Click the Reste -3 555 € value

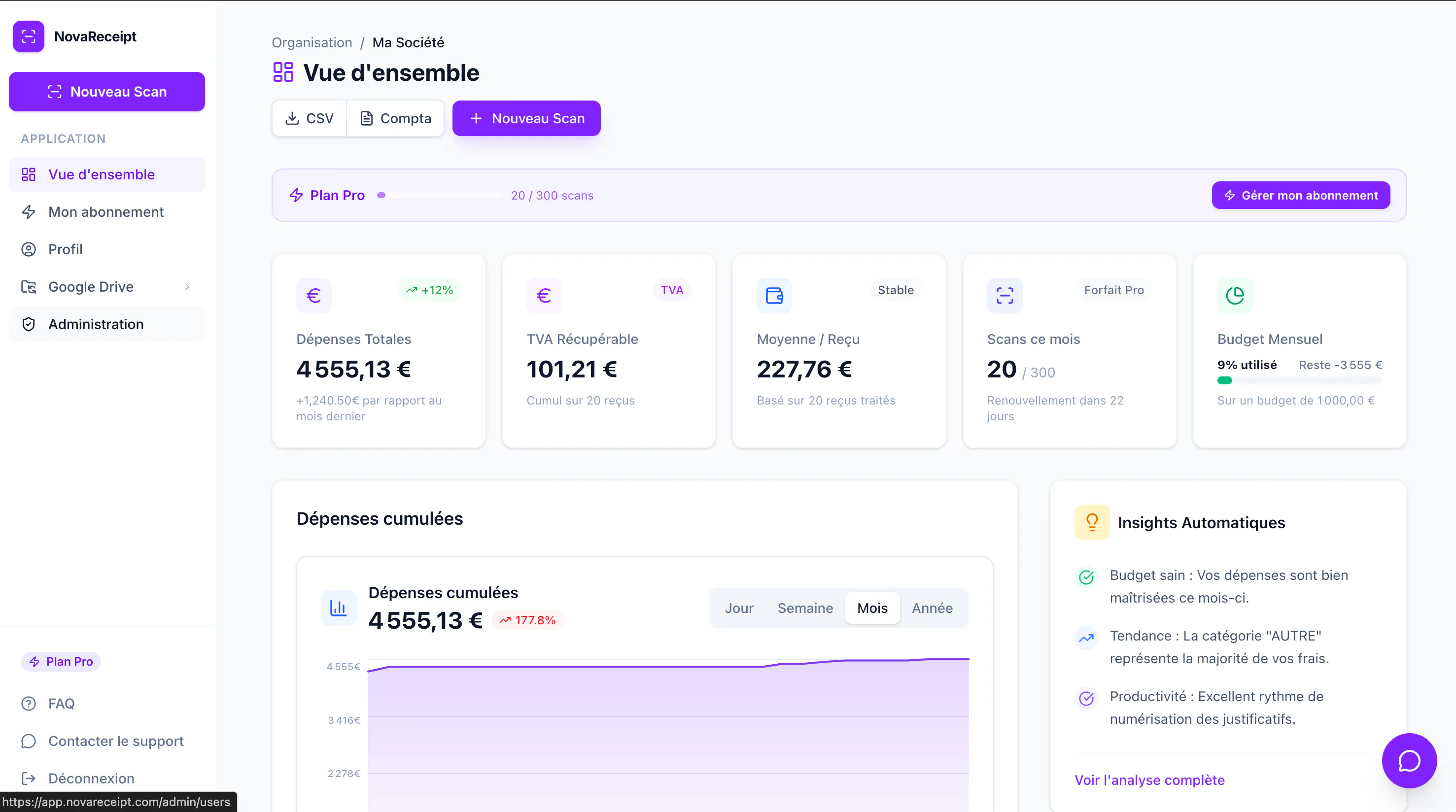tap(1340, 365)
